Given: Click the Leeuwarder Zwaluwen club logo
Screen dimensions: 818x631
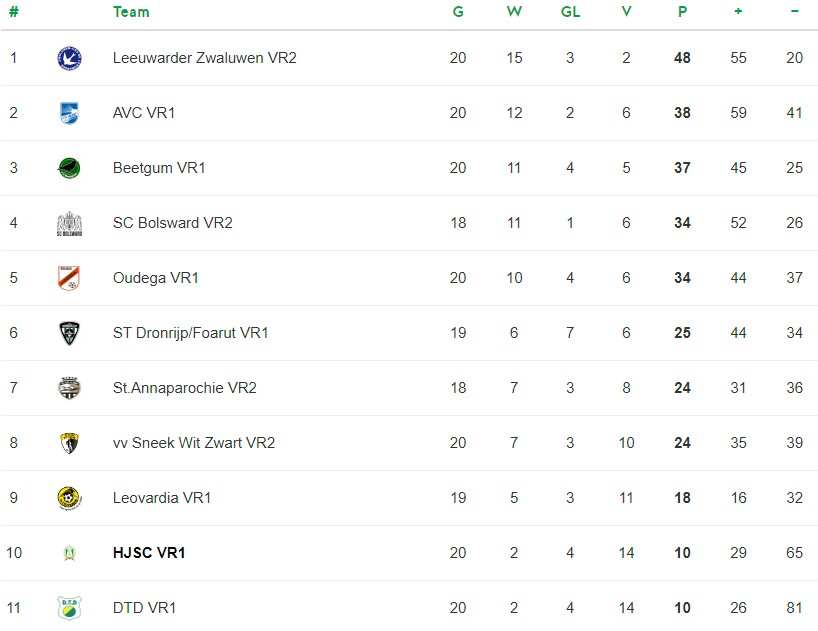Looking at the screenshot, I should click(x=69, y=58).
